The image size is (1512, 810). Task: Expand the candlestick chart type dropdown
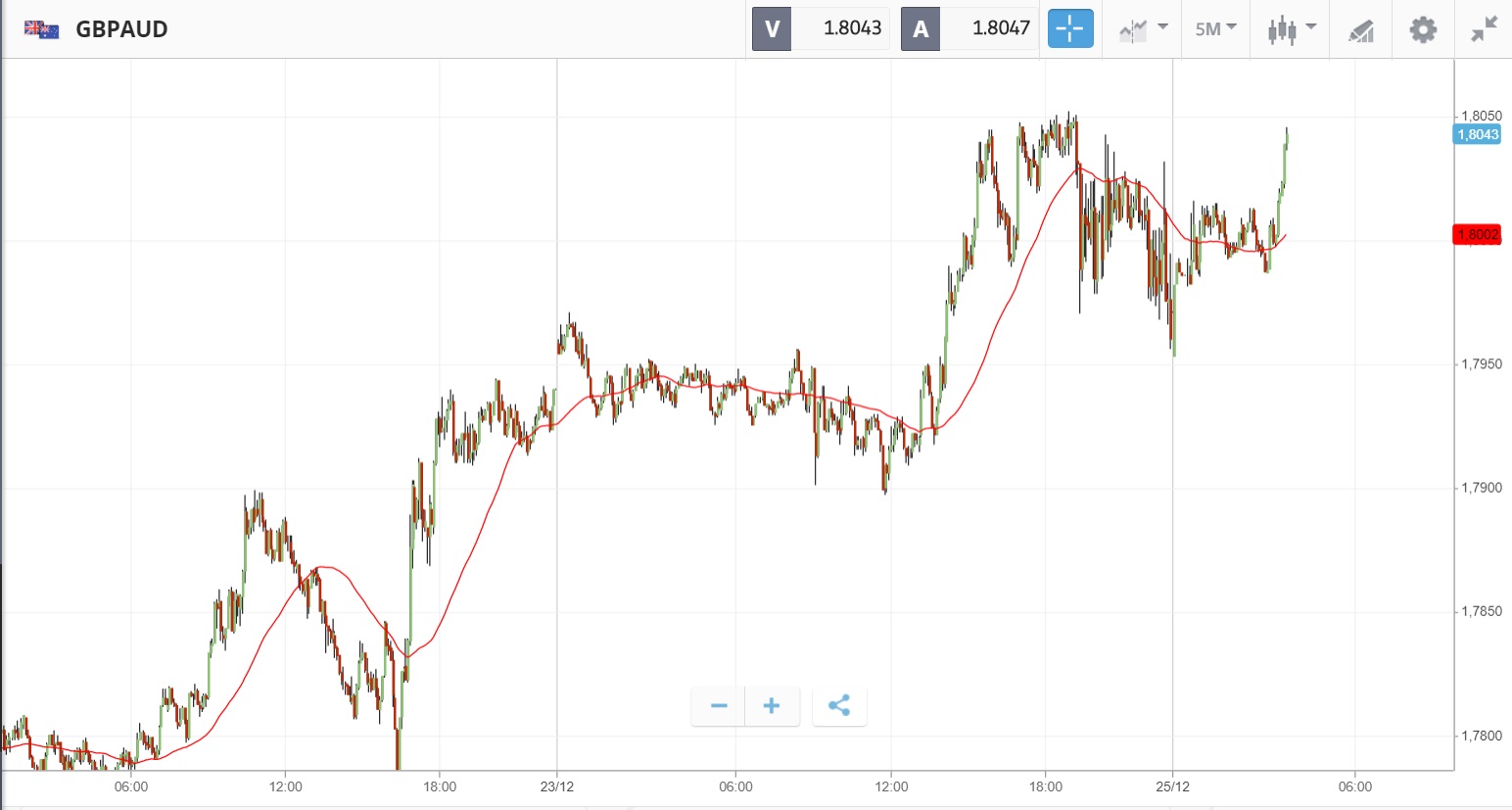click(x=1291, y=29)
